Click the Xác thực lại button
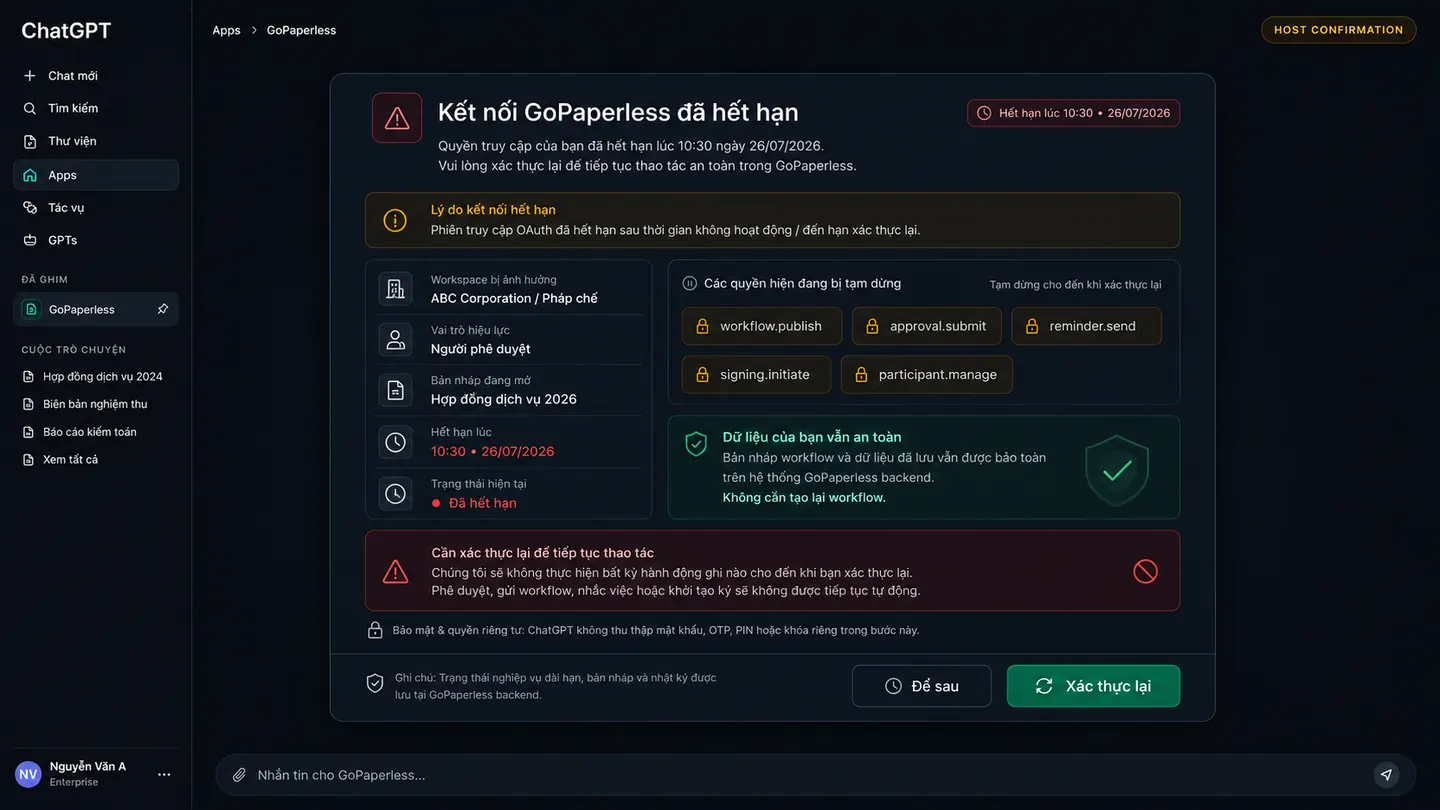 (1093, 686)
